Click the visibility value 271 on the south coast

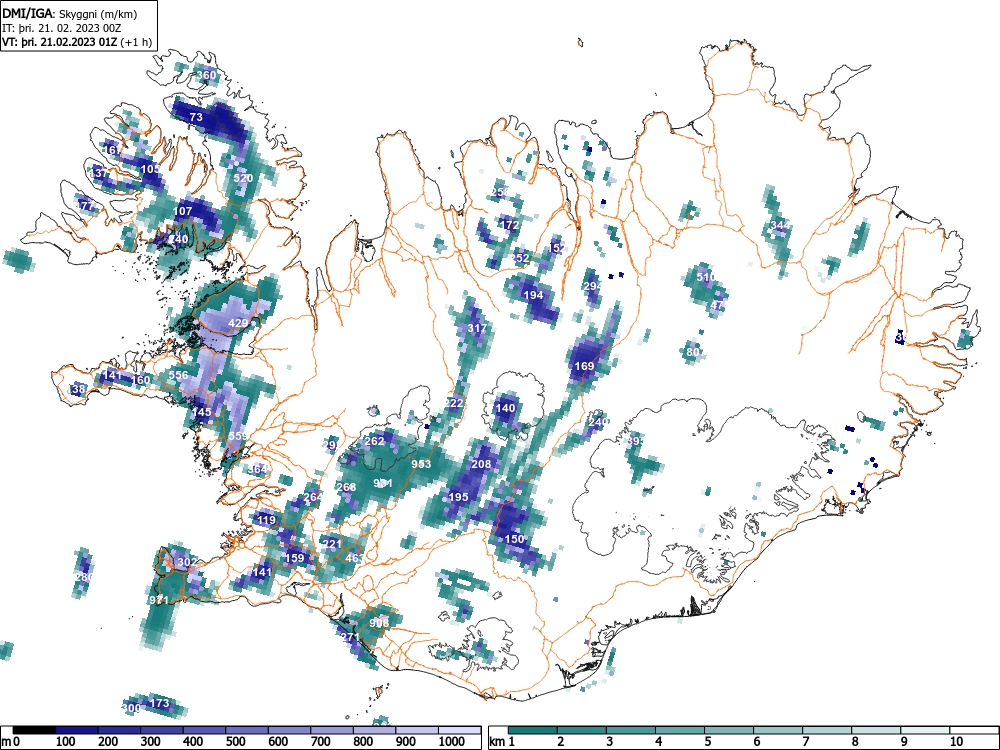coord(350,637)
